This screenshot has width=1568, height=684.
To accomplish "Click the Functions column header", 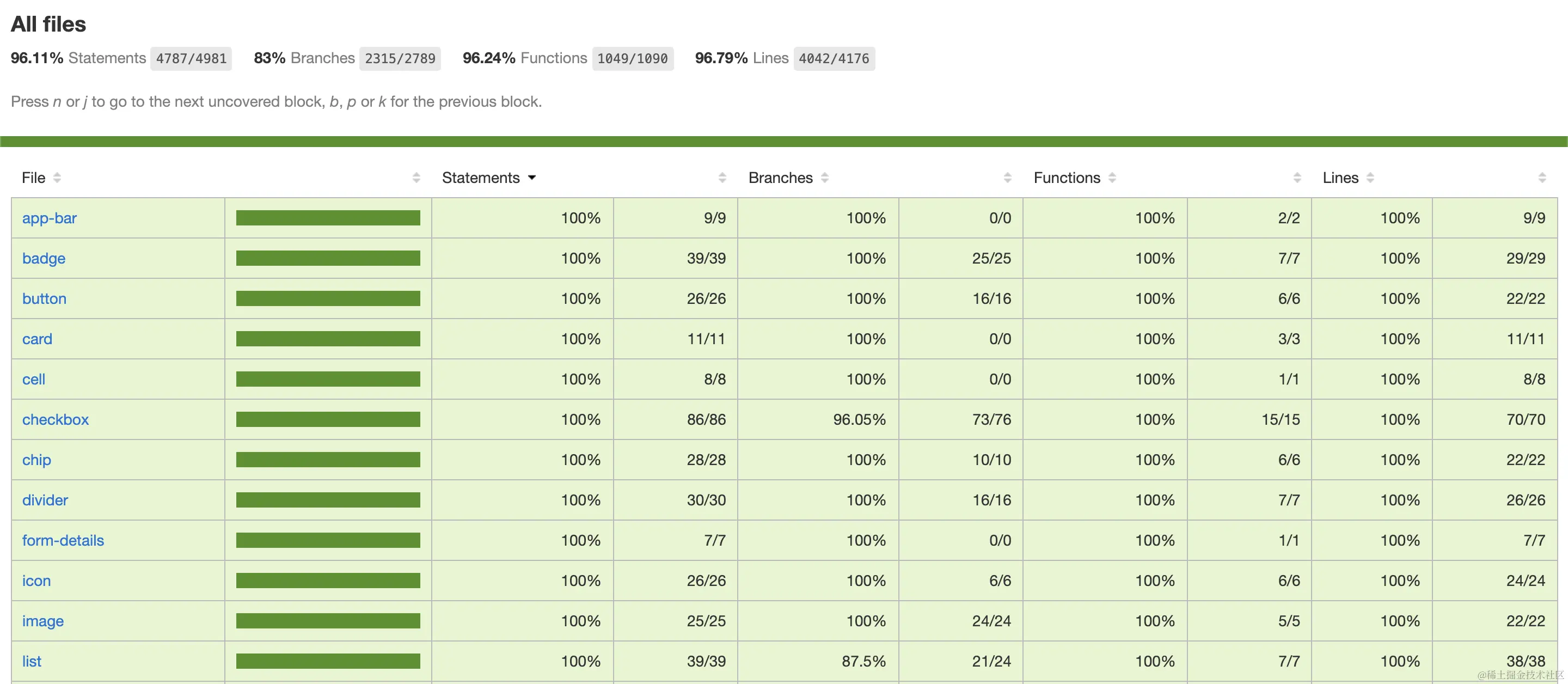I will 1067,178.
